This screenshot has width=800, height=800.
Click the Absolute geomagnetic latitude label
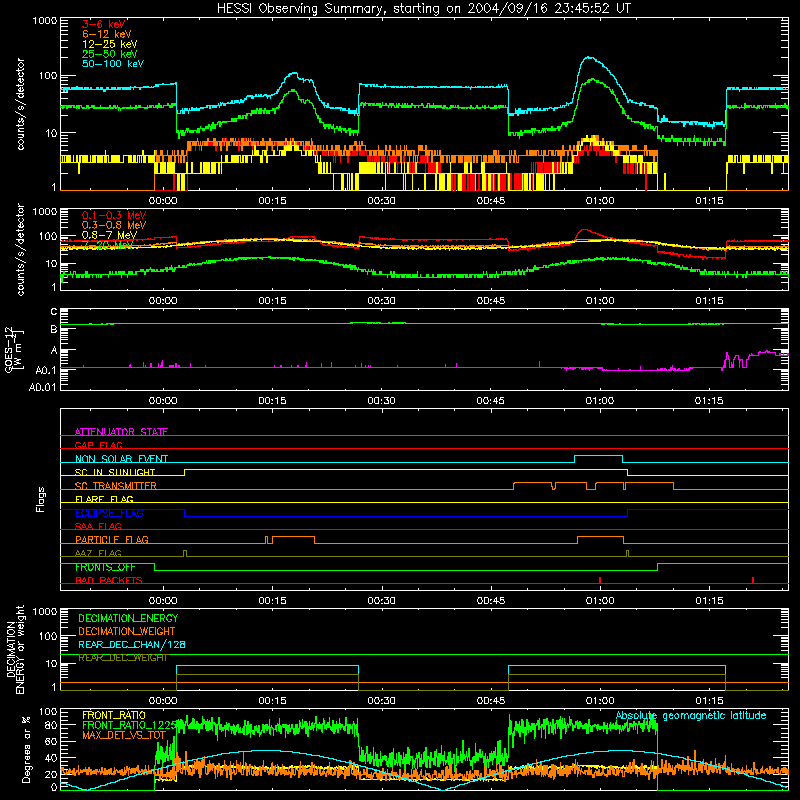coord(691,715)
